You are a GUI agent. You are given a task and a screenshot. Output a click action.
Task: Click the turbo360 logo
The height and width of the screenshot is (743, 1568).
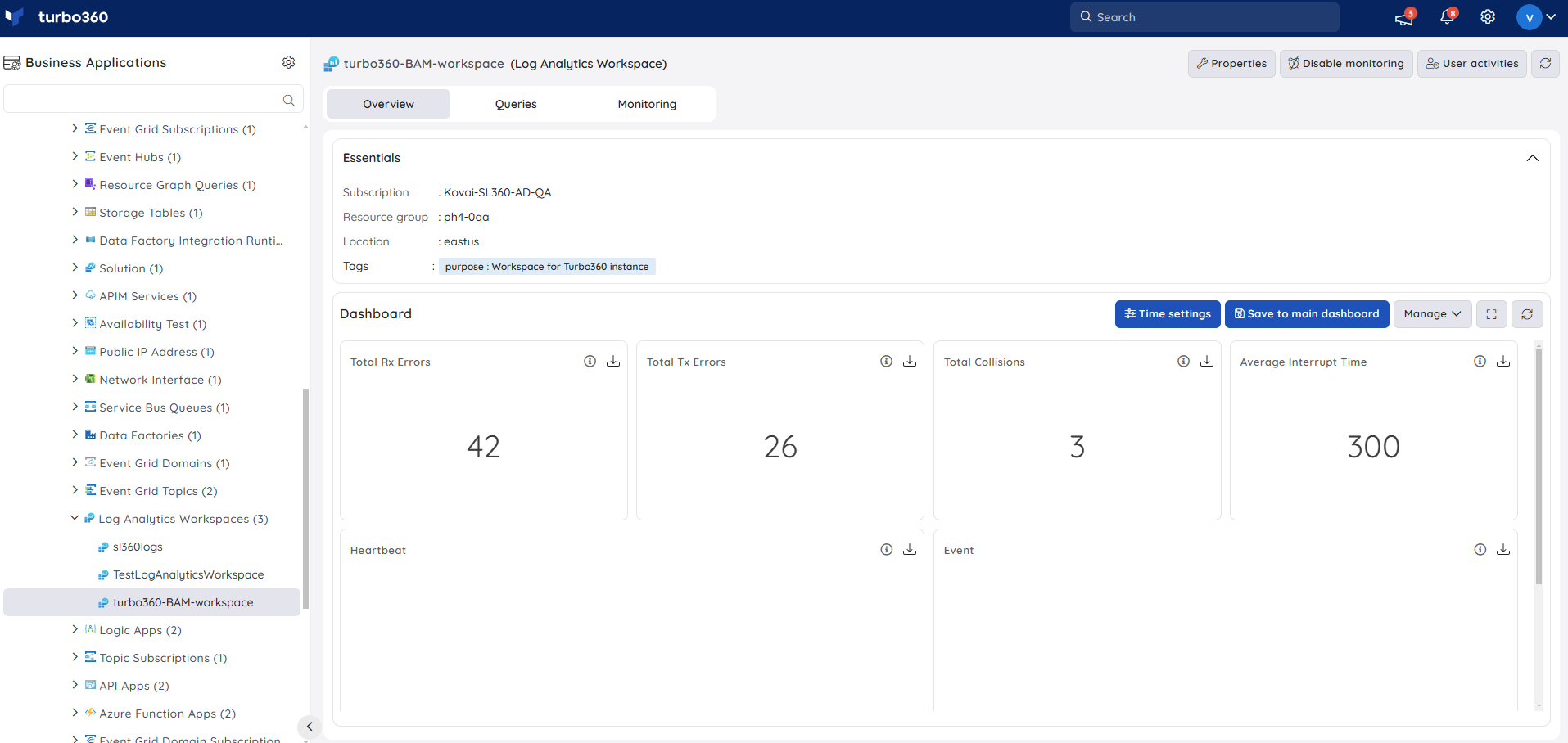(x=56, y=17)
